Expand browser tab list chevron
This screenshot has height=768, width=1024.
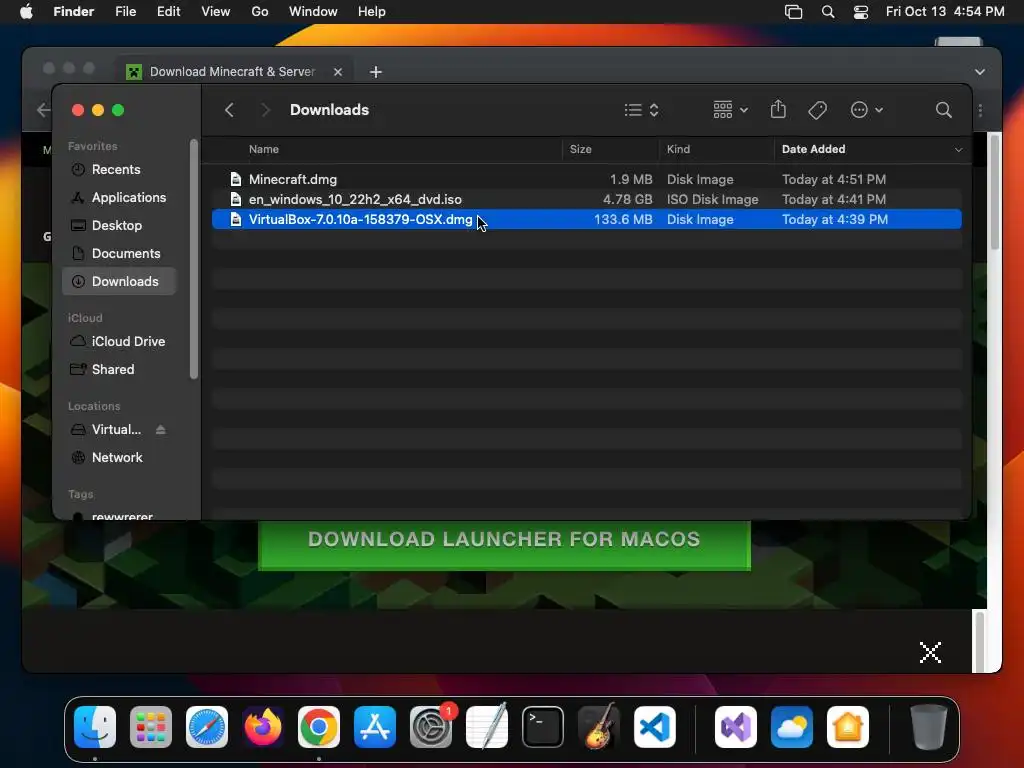pyautogui.click(x=980, y=72)
